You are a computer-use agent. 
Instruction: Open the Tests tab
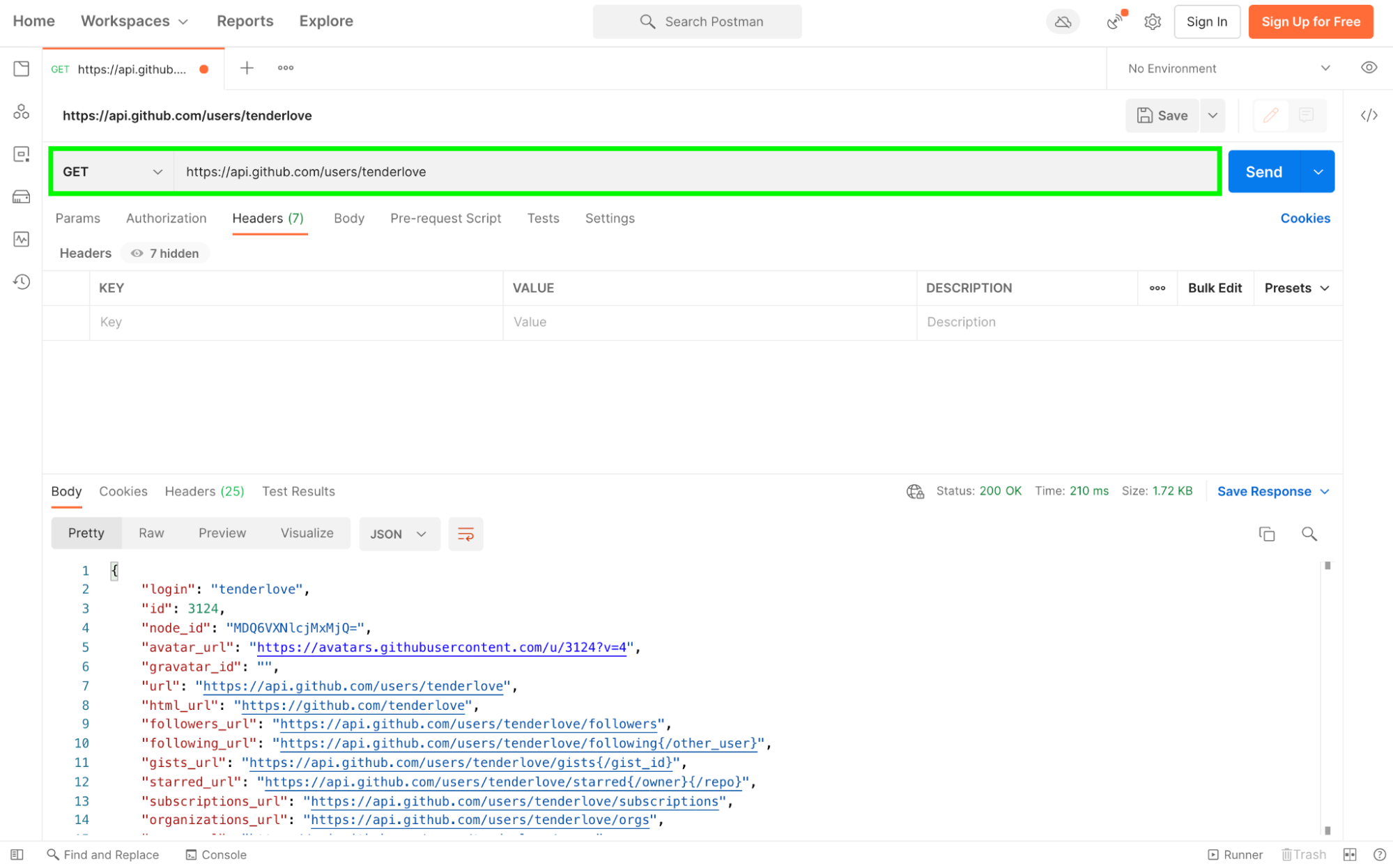tap(543, 218)
